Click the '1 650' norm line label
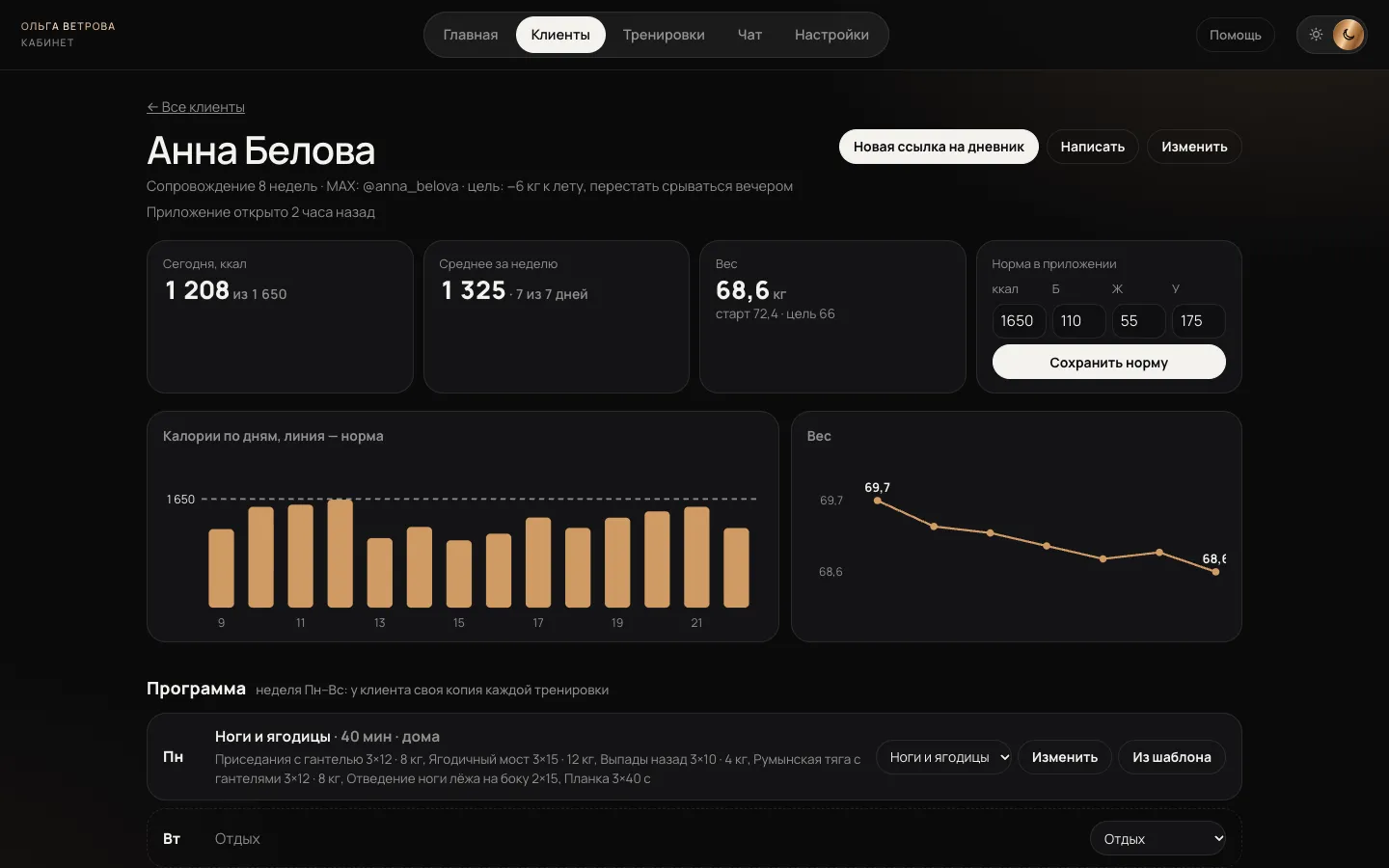This screenshot has height=868, width=1389. (x=180, y=500)
